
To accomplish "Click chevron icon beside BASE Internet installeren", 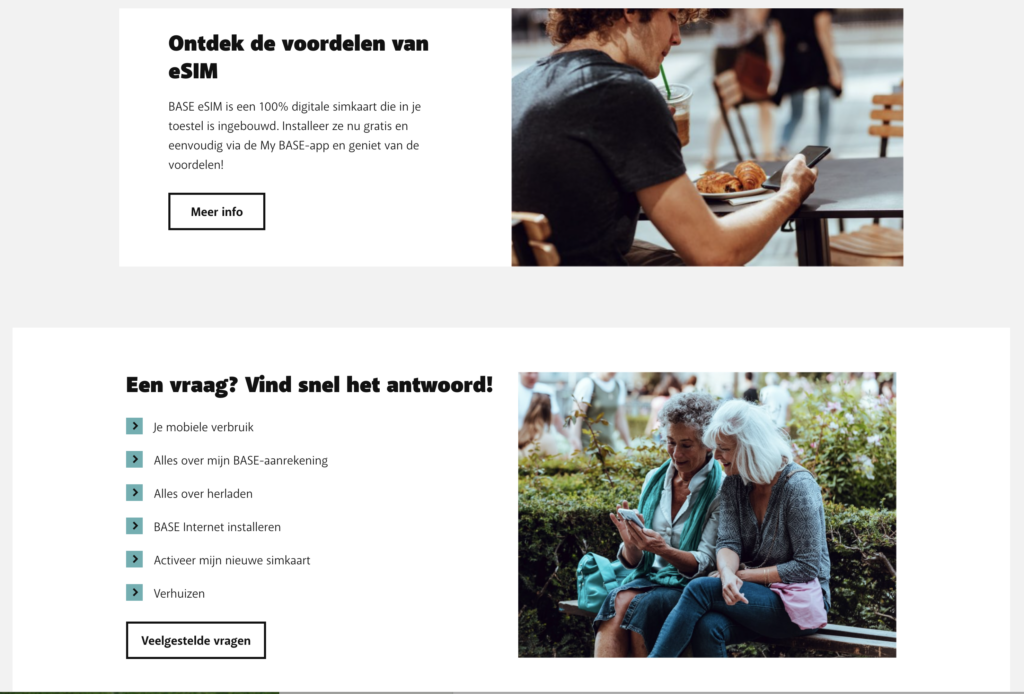I will point(135,526).
